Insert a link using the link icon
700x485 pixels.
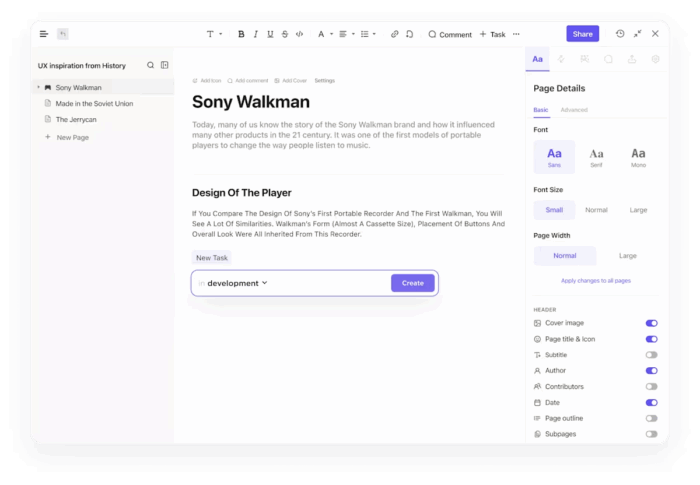pyautogui.click(x=394, y=34)
